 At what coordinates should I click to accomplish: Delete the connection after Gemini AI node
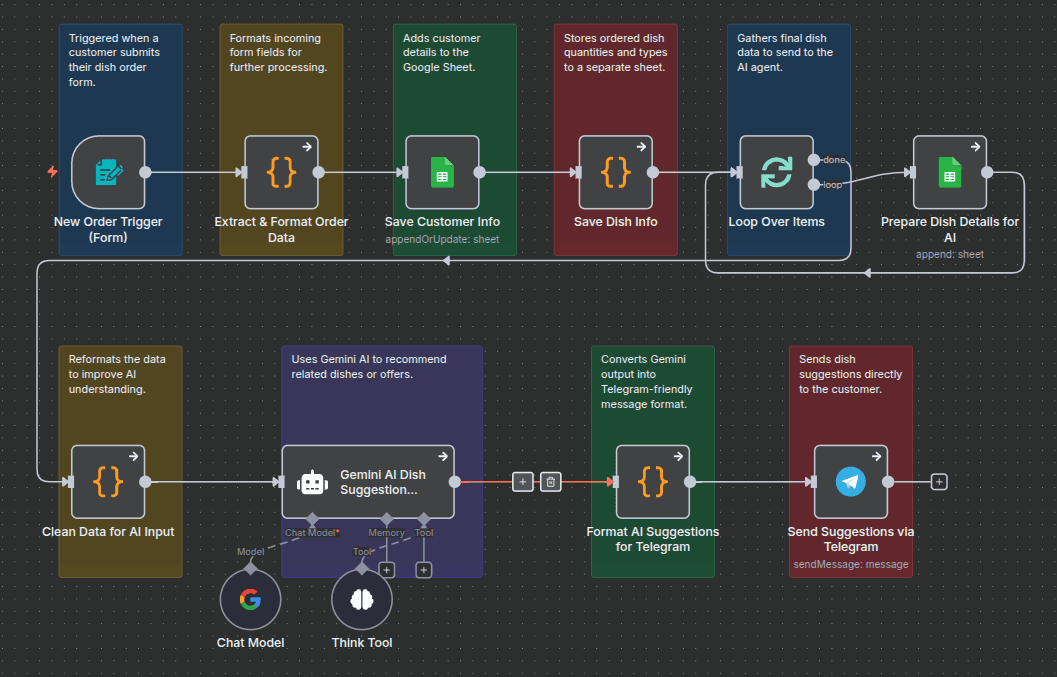coord(550,481)
